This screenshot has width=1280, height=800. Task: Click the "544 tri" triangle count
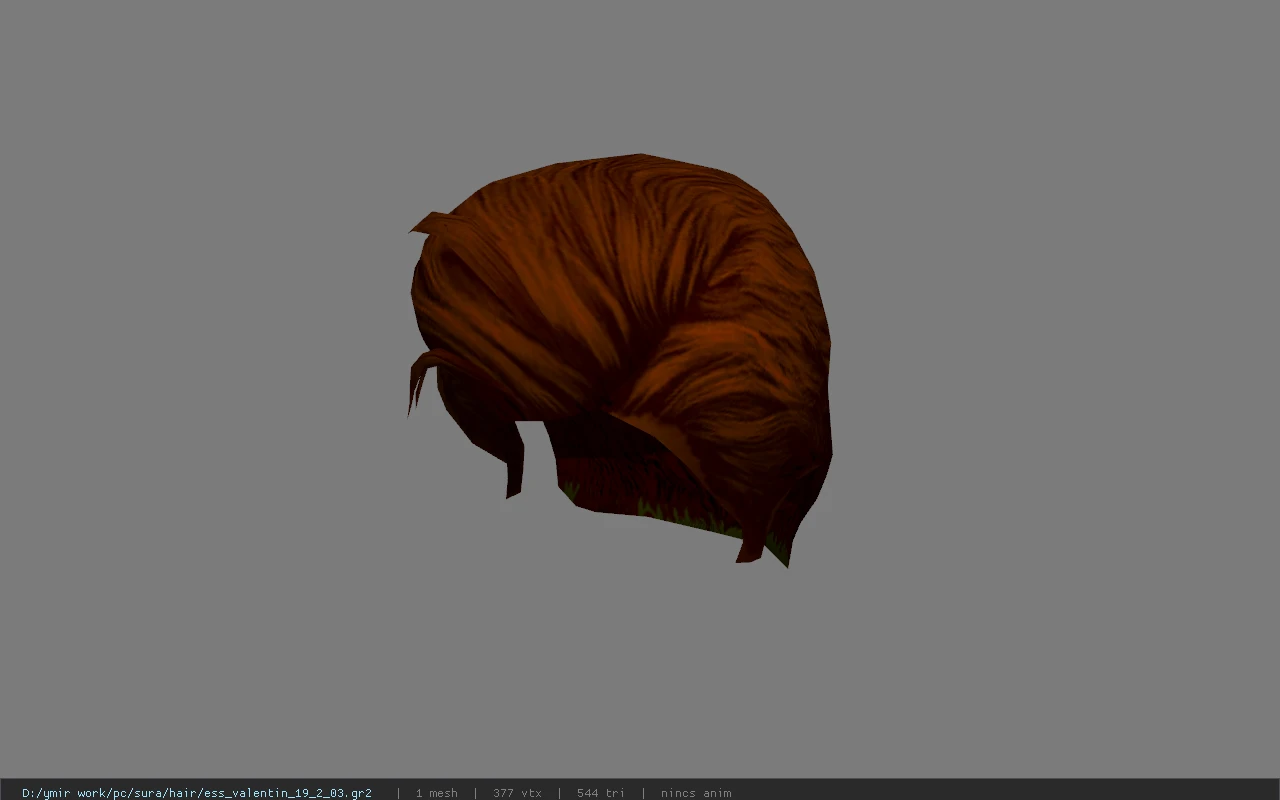click(600, 793)
